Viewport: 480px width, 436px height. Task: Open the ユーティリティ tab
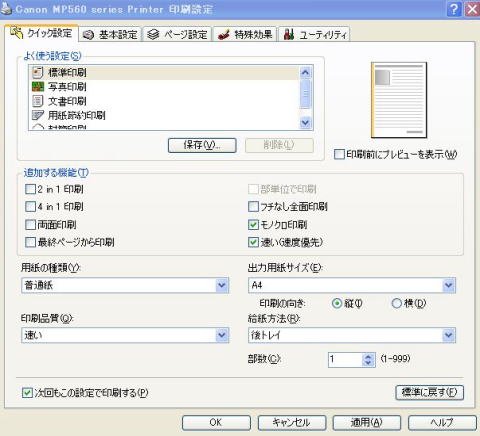314,34
